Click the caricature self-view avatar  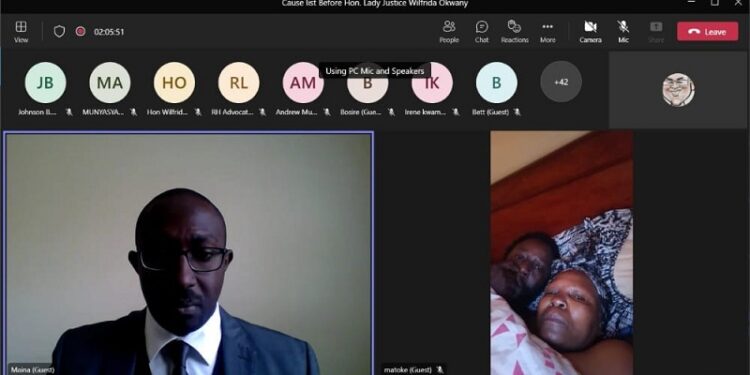[x=678, y=90]
